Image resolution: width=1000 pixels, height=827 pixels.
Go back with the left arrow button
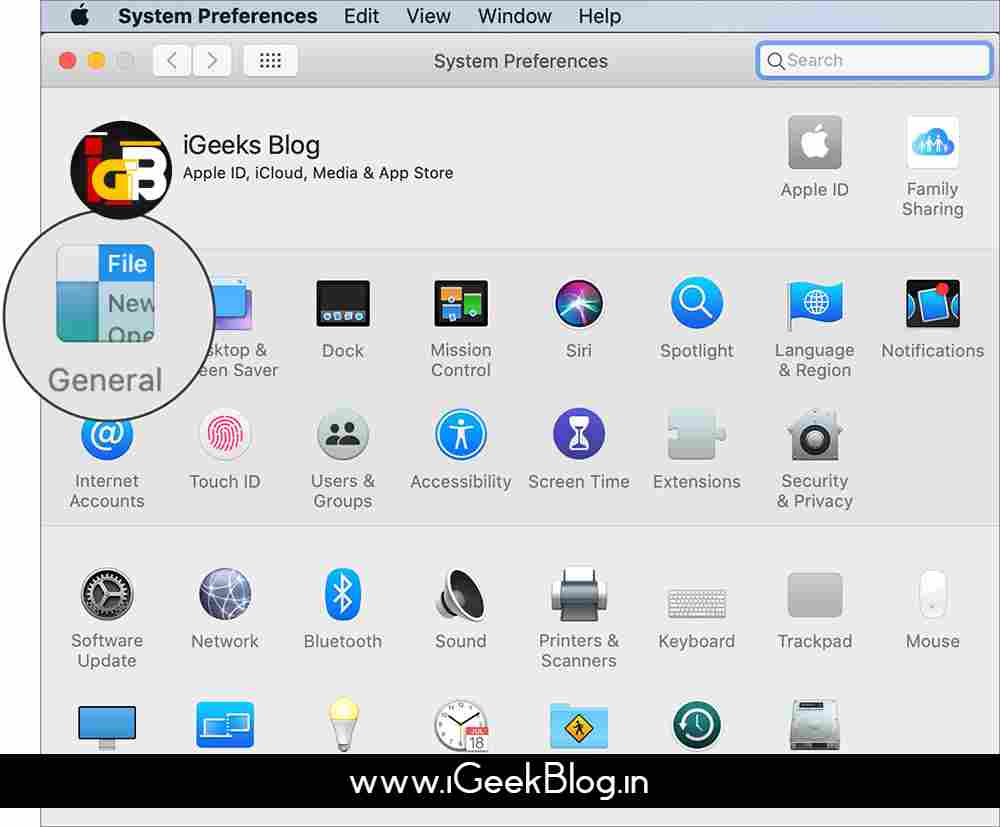[x=172, y=61]
